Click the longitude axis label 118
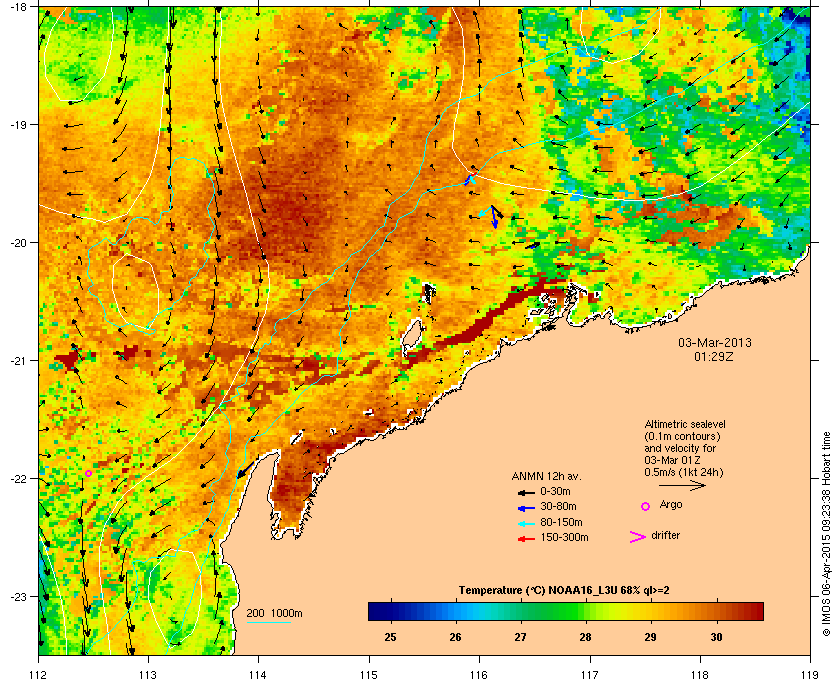840x680 pixels. 700,674
